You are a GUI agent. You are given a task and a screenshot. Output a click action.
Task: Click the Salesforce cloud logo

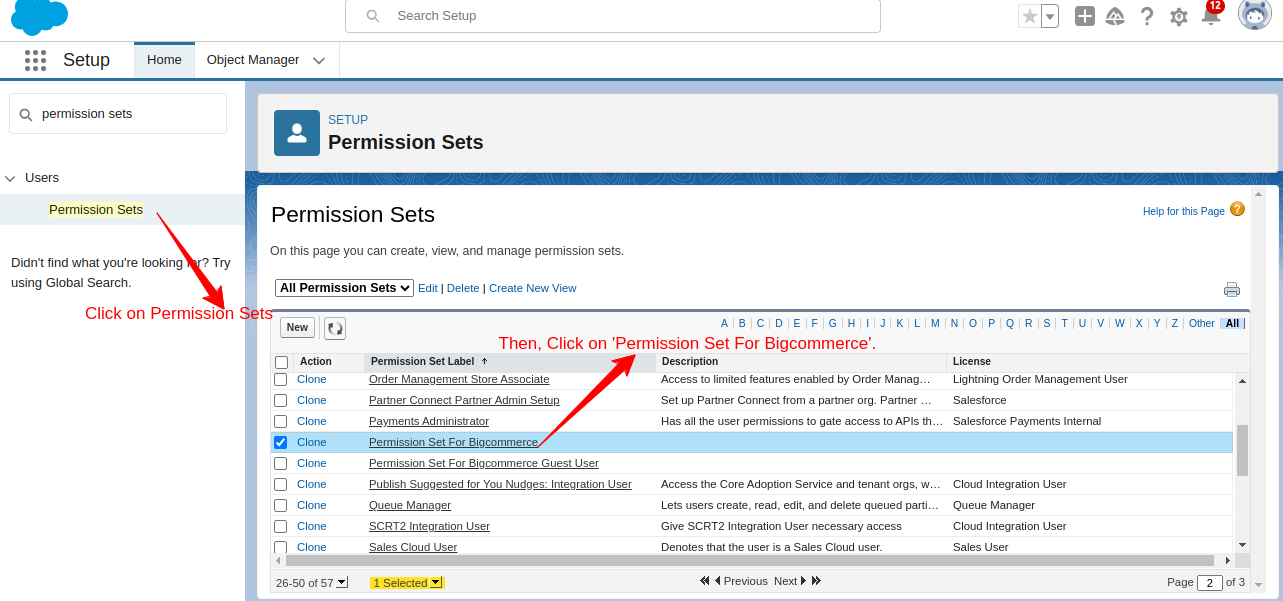pos(40,15)
